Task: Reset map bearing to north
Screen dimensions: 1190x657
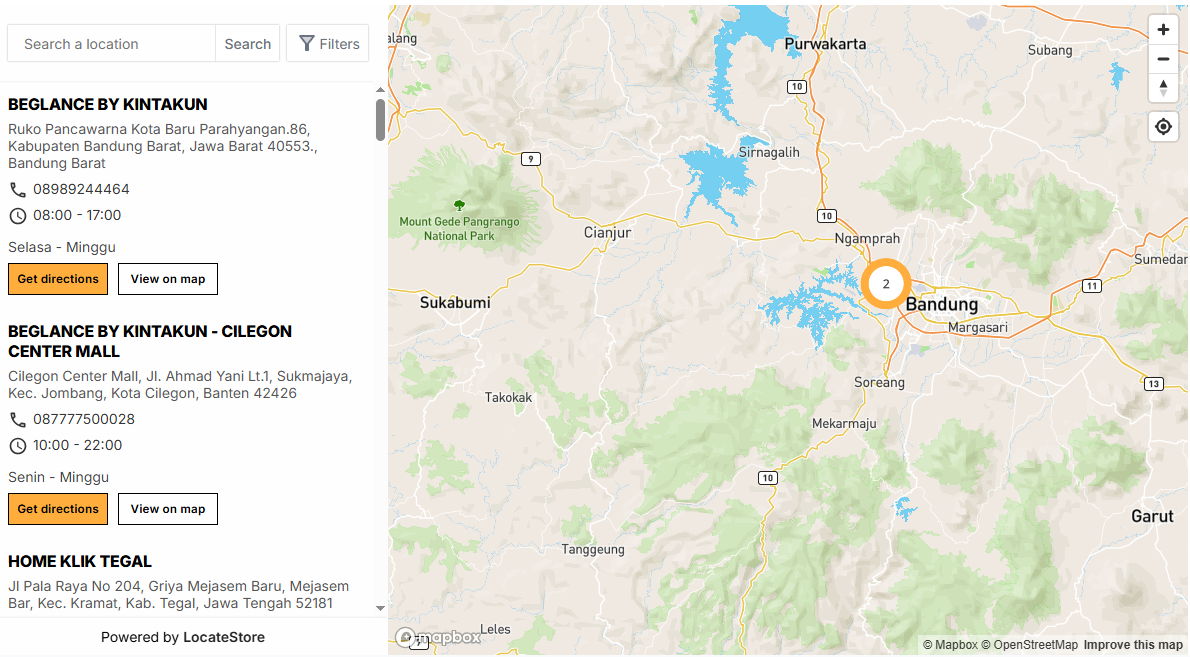Action: [1163, 88]
